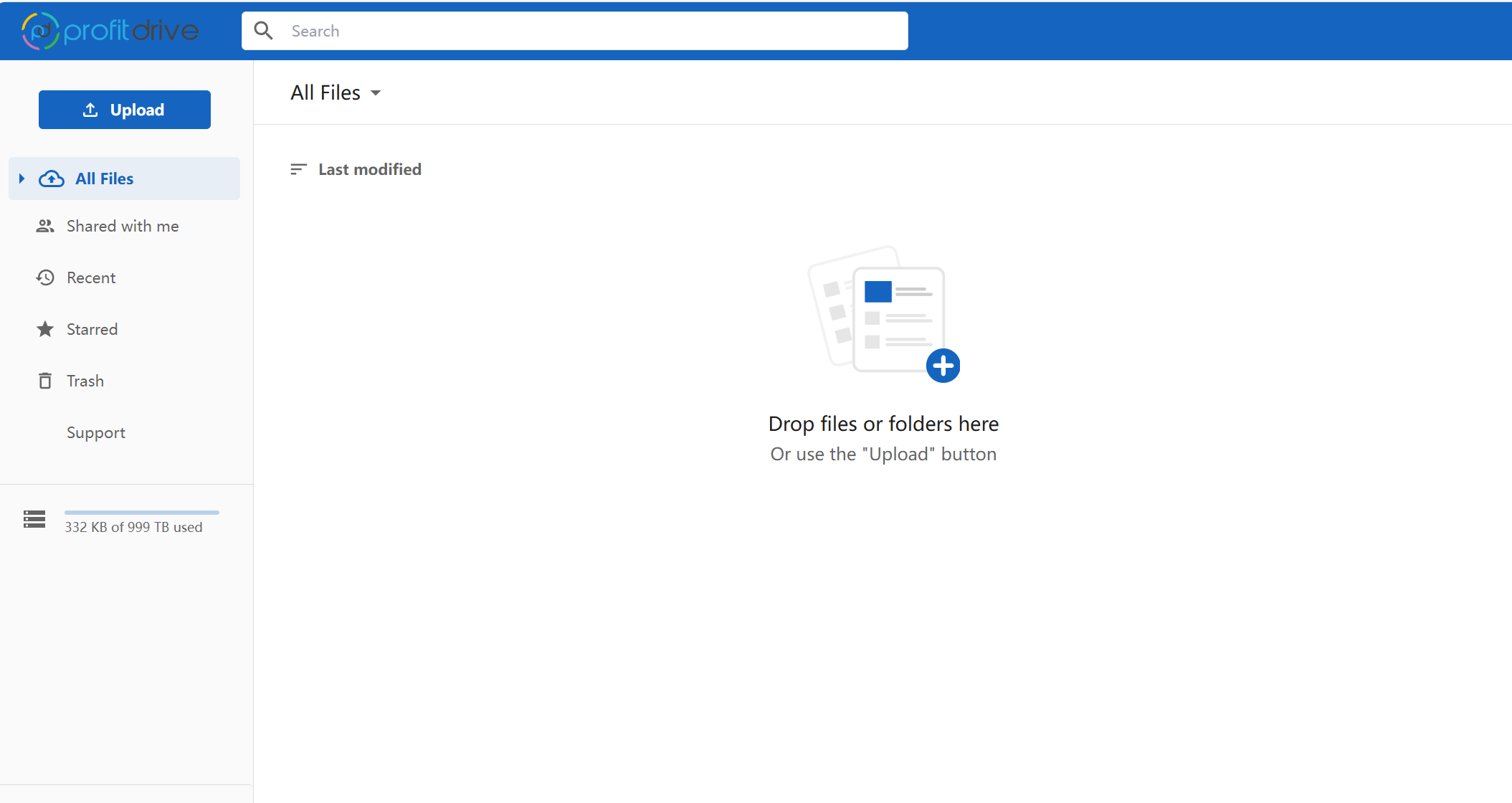Image resolution: width=1512 pixels, height=803 pixels.
Task: Click the storage usage progress bar
Action: pyautogui.click(x=142, y=513)
